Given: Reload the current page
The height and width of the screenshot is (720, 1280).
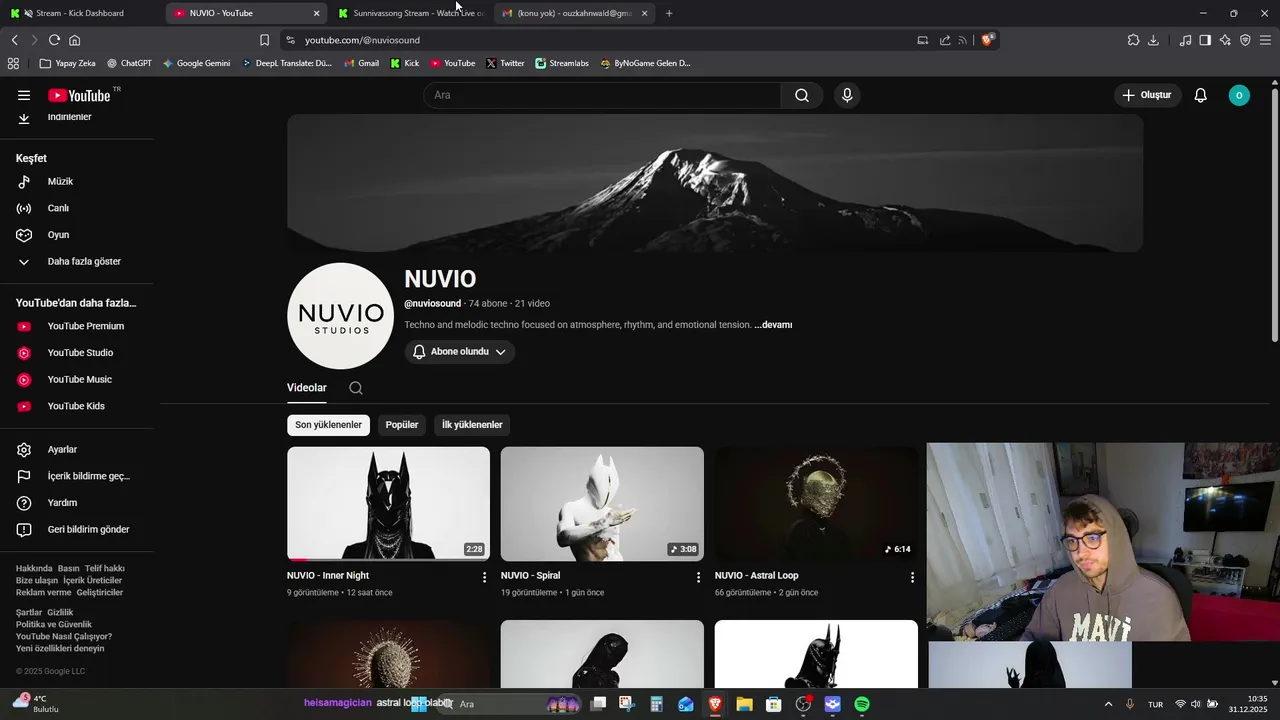Looking at the screenshot, I should tap(54, 40).
